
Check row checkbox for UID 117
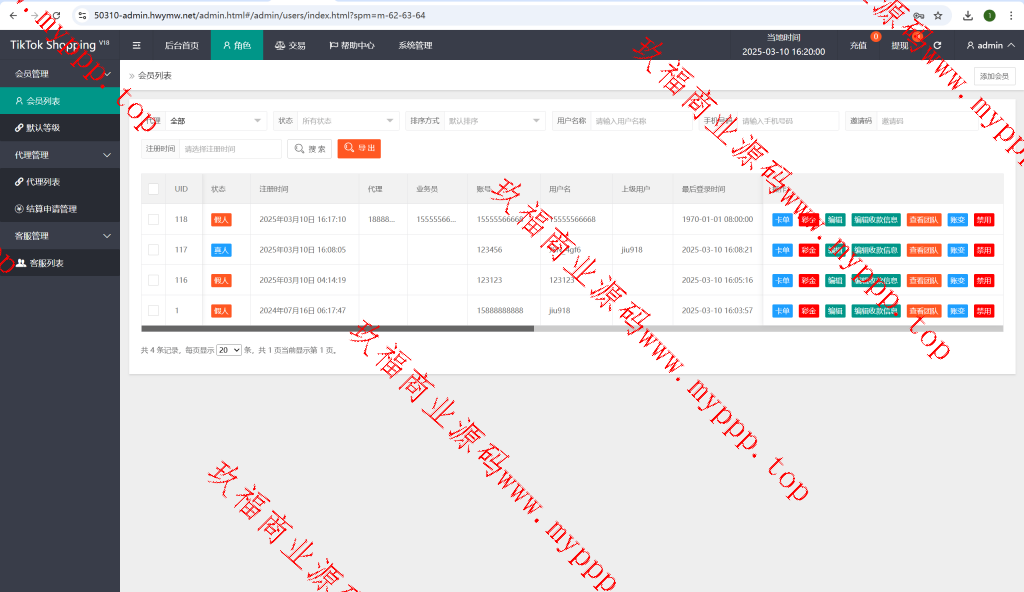[x=153, y=250]
